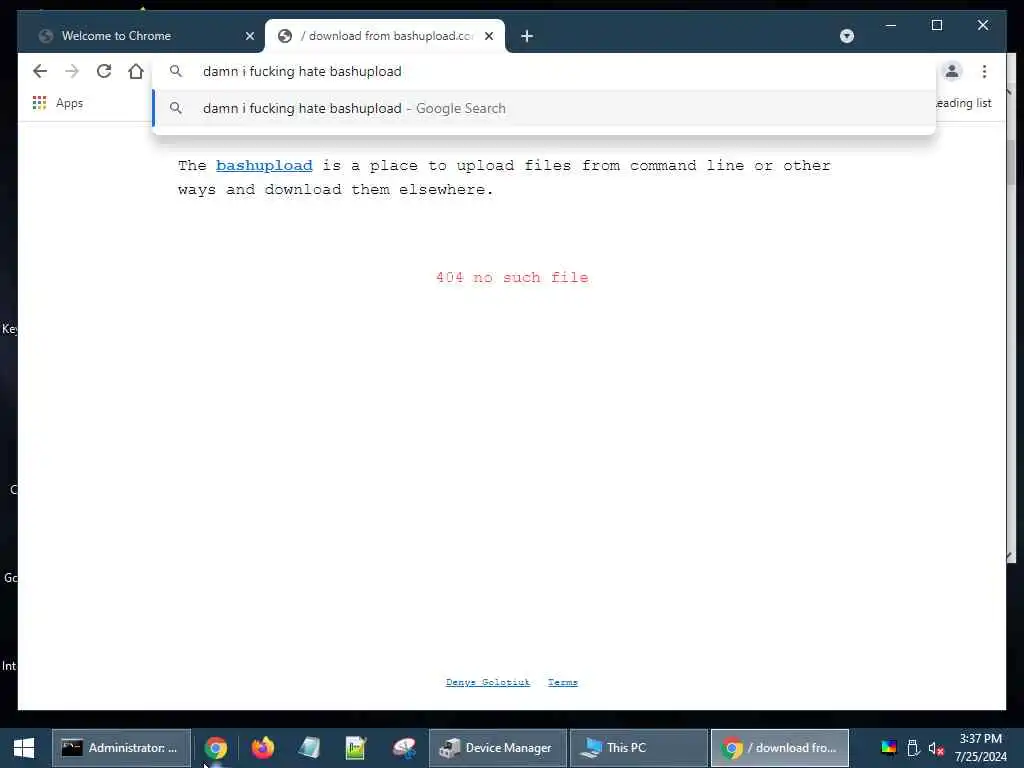The image size is (1024, 768).
Task: Close the Welcome to Chrome tab
Action: click(x=249, y=36)
